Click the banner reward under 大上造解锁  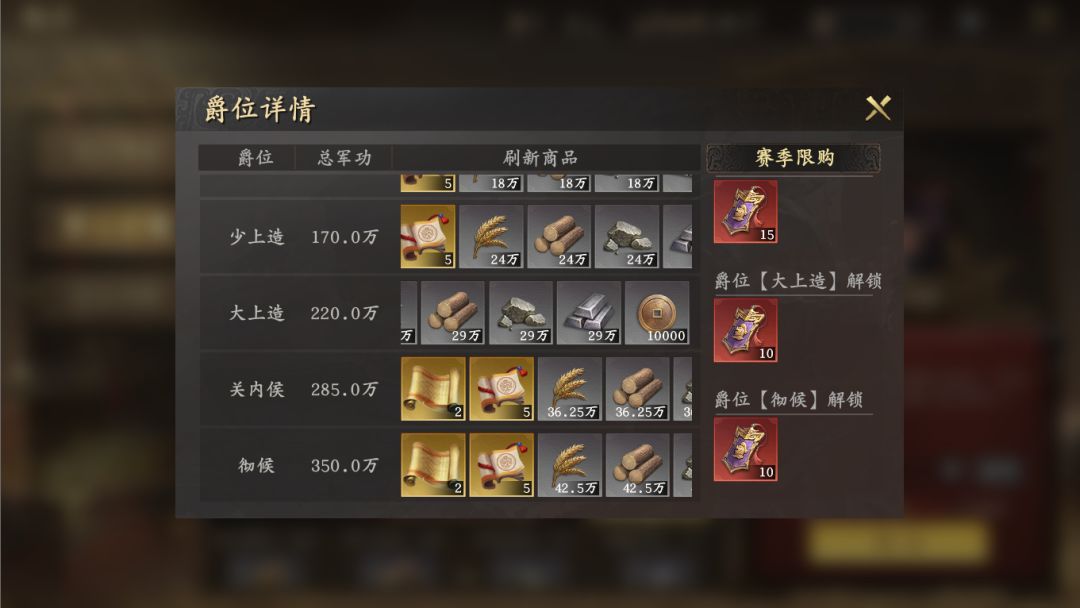pos(745,331)
